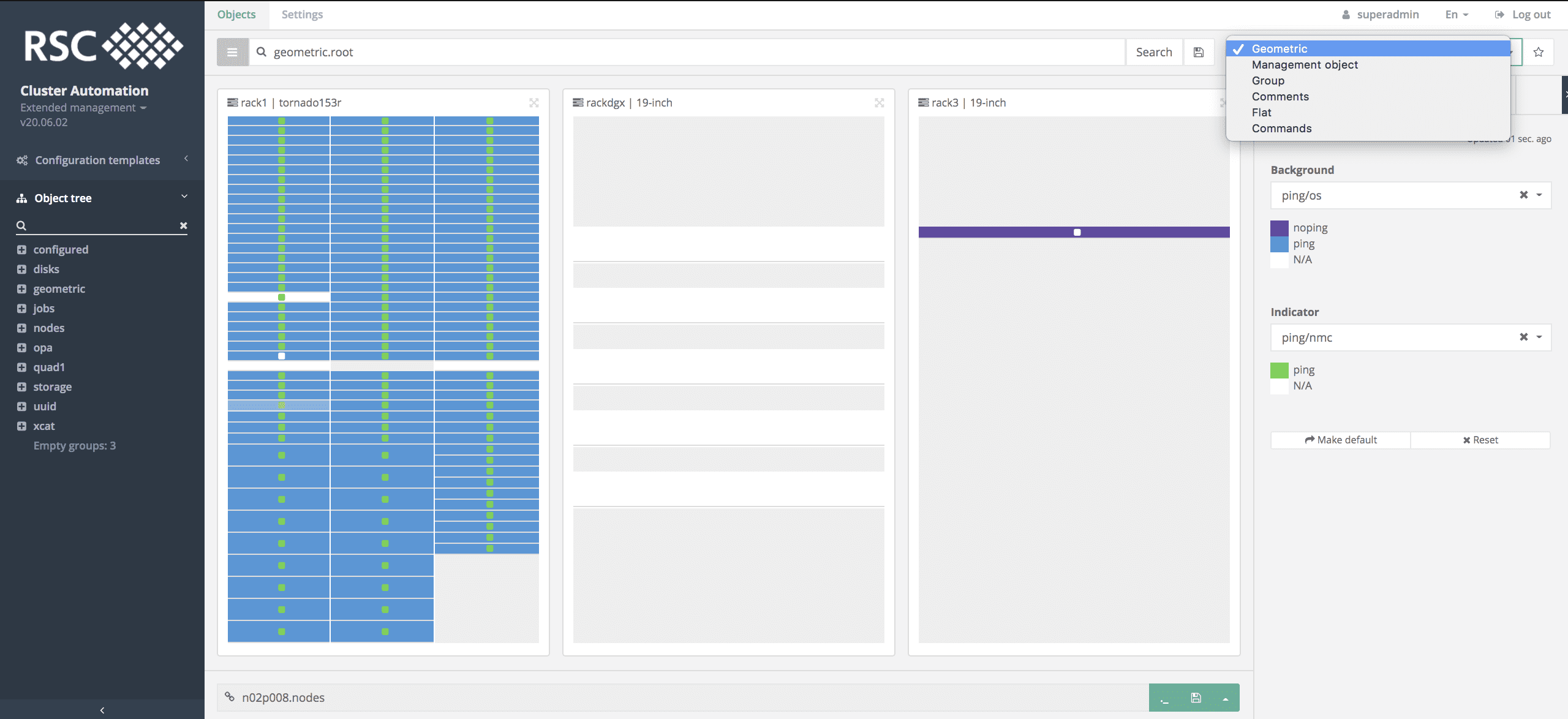Click the hamburger menu icon beside search

click(232, 52)
